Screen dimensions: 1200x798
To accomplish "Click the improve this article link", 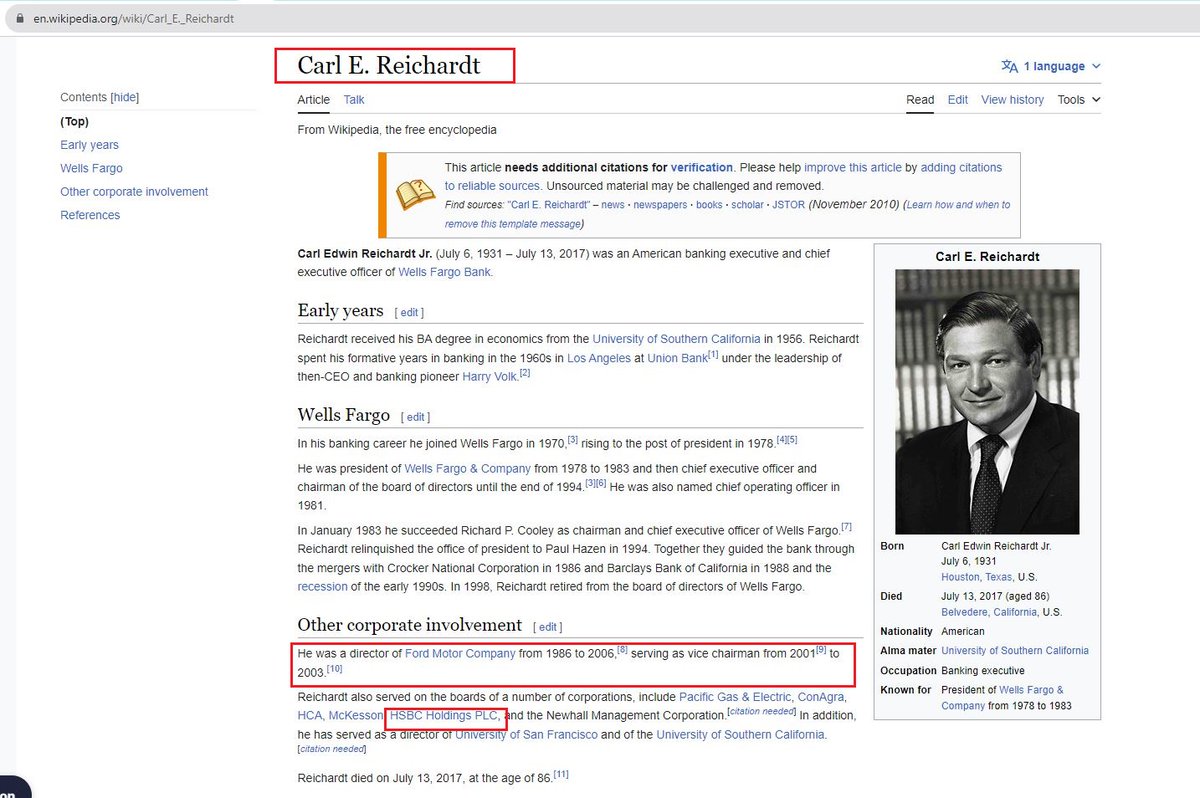I will tap(853, 168).
